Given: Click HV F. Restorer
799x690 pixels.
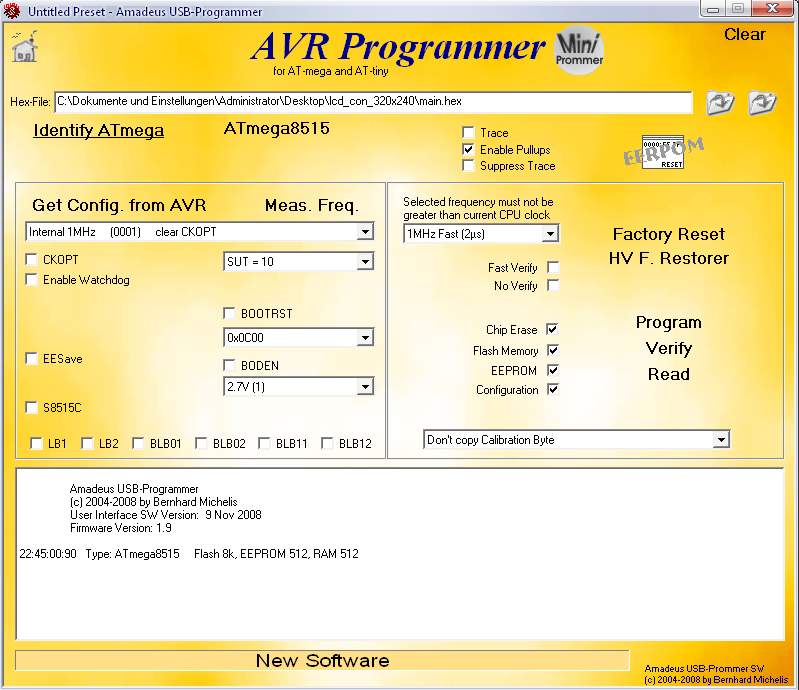Looking at the screenshot, I should click(669, 258).
